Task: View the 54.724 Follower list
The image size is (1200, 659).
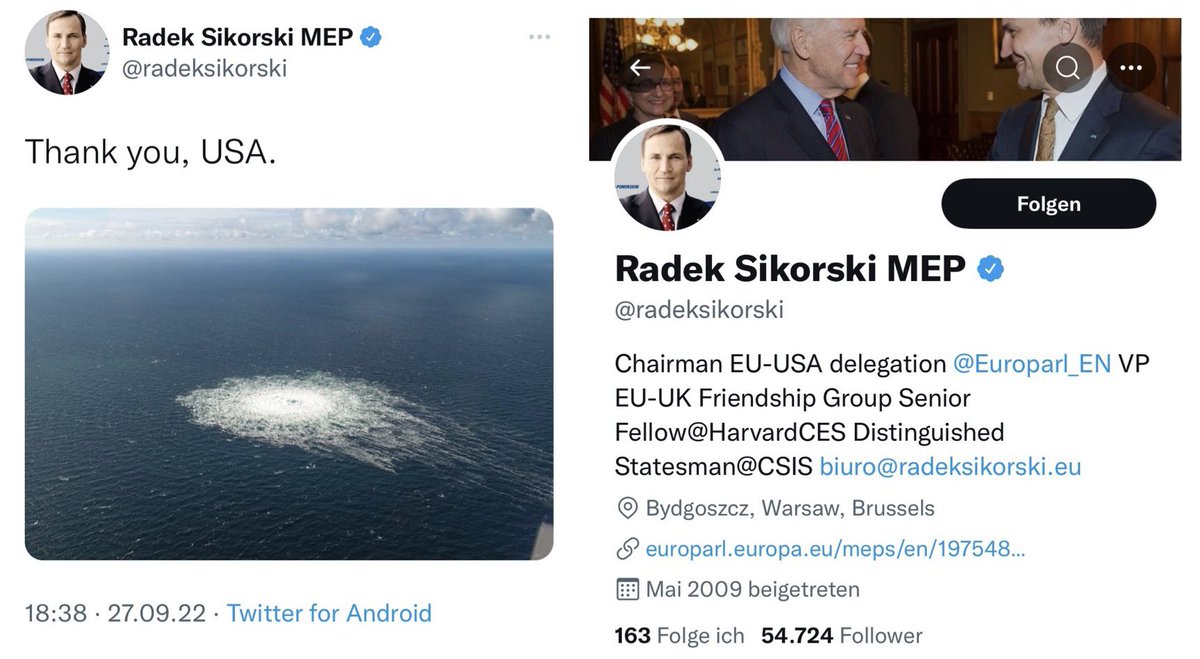Action: [841, 635]
